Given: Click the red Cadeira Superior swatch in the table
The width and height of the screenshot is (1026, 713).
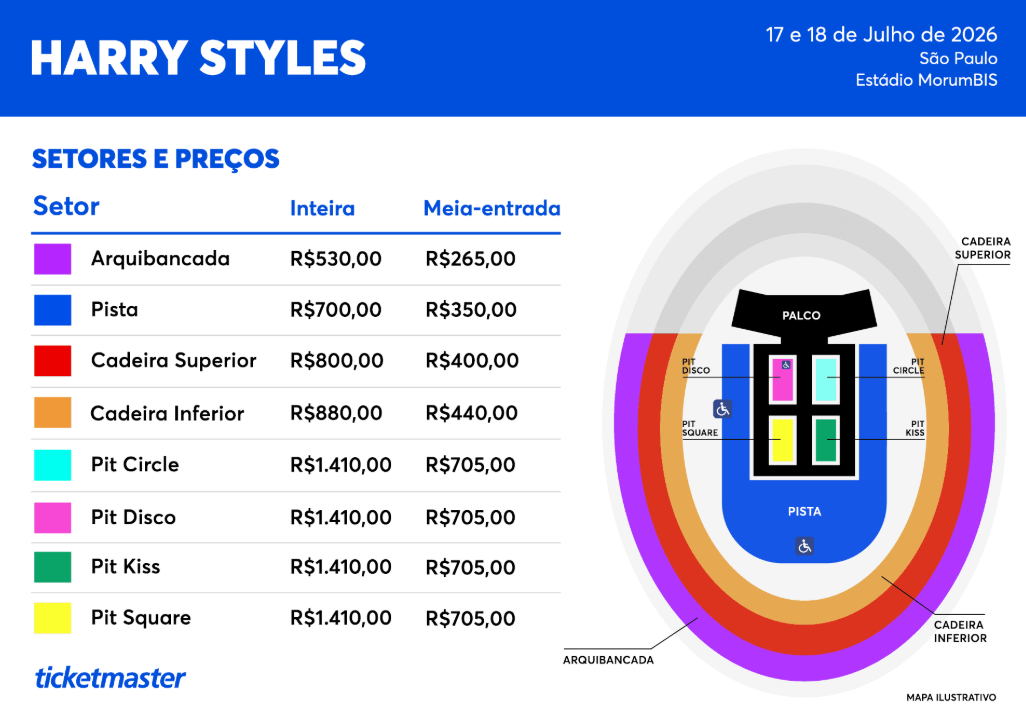Looking at the screenshot, I should coord(52,361).
